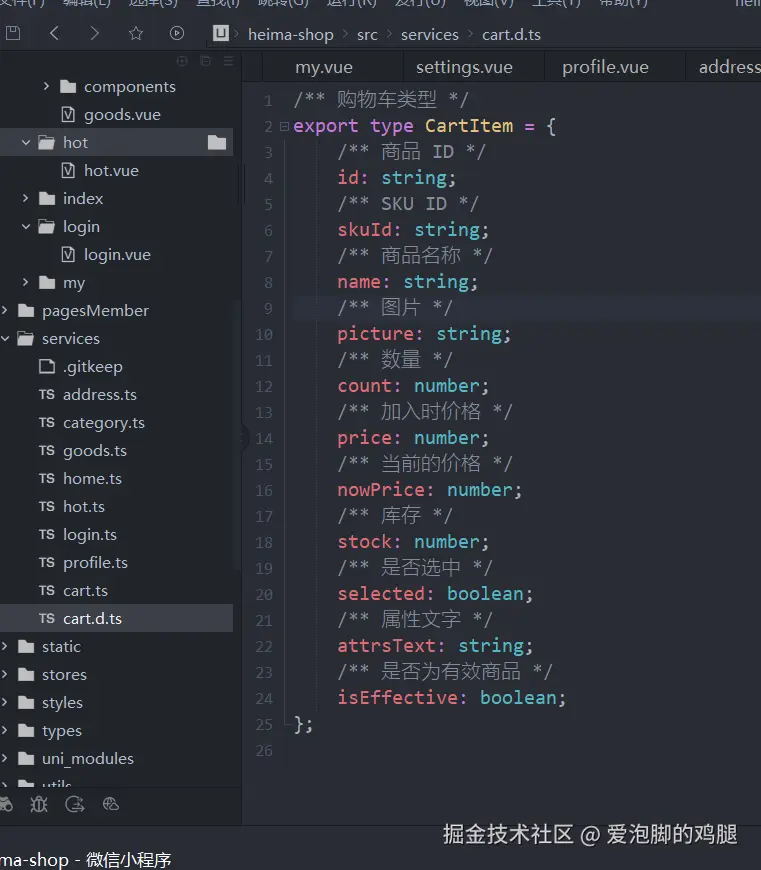Image resolution: width=761 pixels, height=870 pixels.
Task: Click line number 14 in the gutter
Action: (x=264, y=439)
